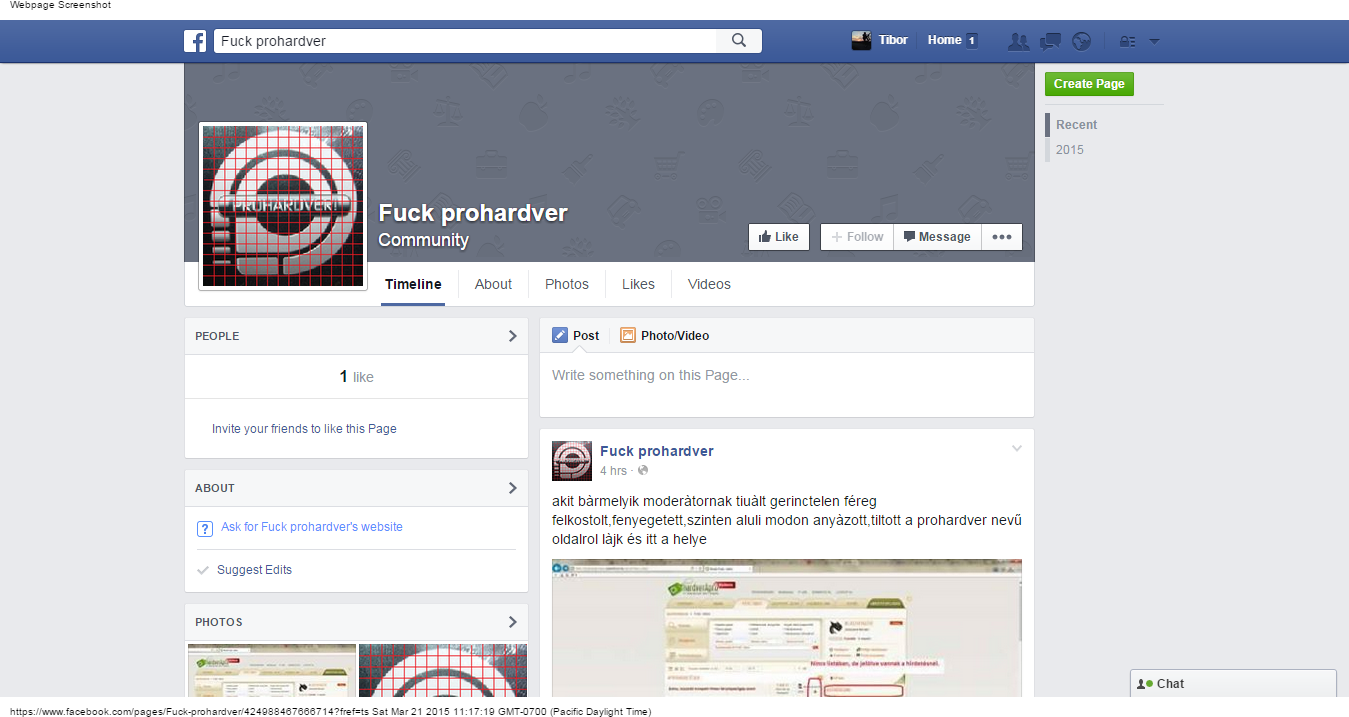This screenshot has height=717, width=1349.
Task: Click the Like button on the cover
Action: click(x=779, y=237)
